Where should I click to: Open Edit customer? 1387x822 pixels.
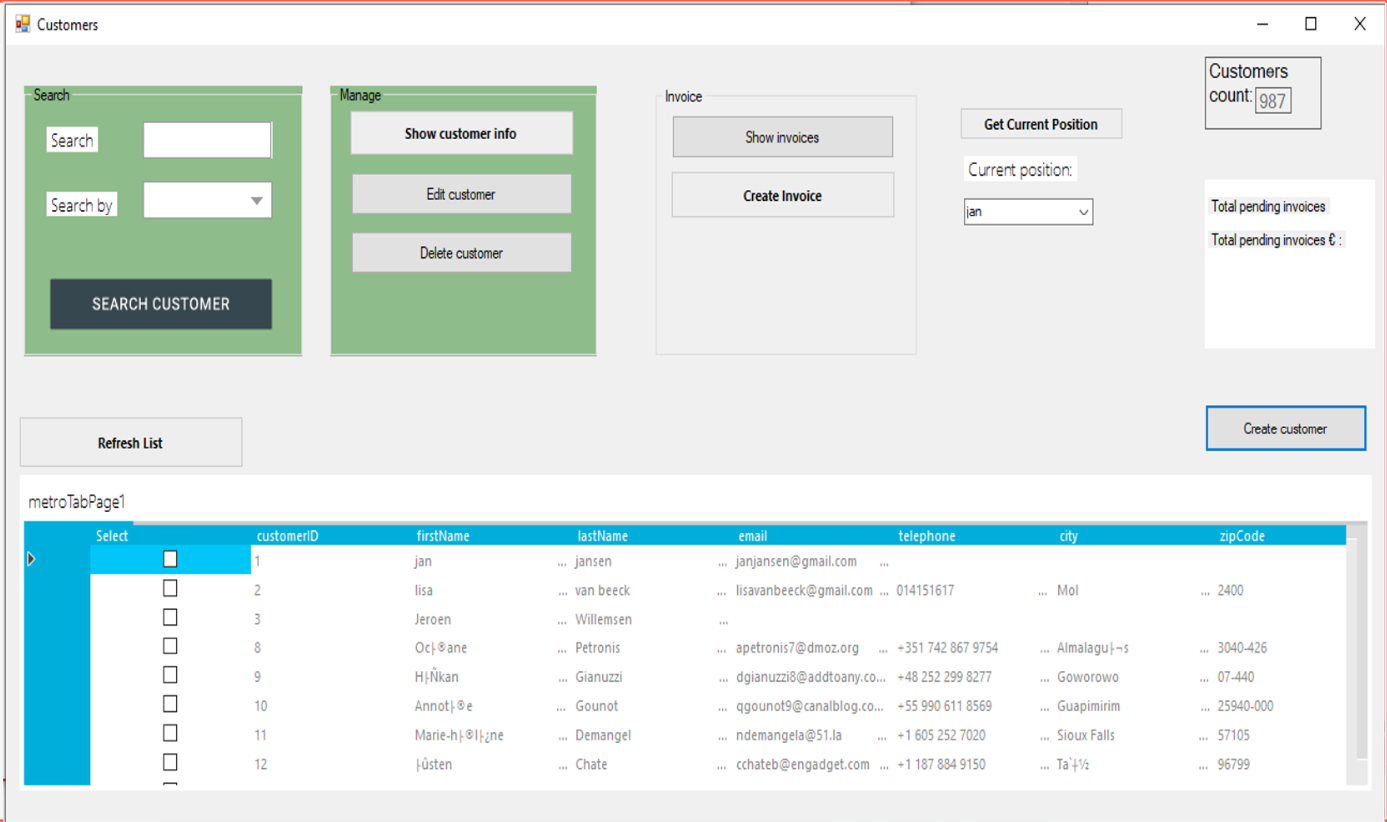point(461,194)
